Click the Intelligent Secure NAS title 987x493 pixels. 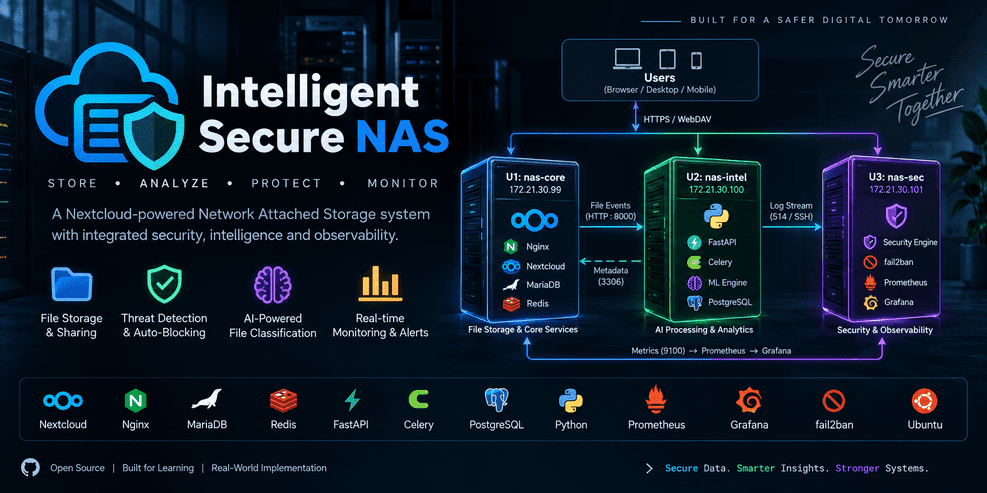tap(324, 113)
